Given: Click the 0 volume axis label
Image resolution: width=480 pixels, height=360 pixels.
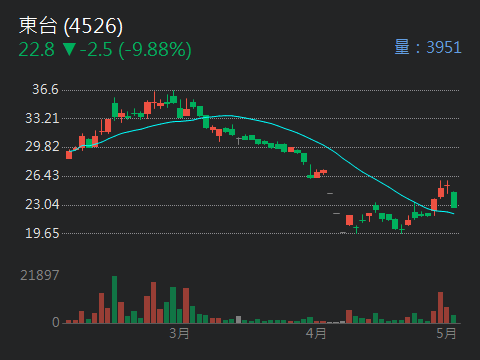Looking at the screenshot, I should point(56,322).
